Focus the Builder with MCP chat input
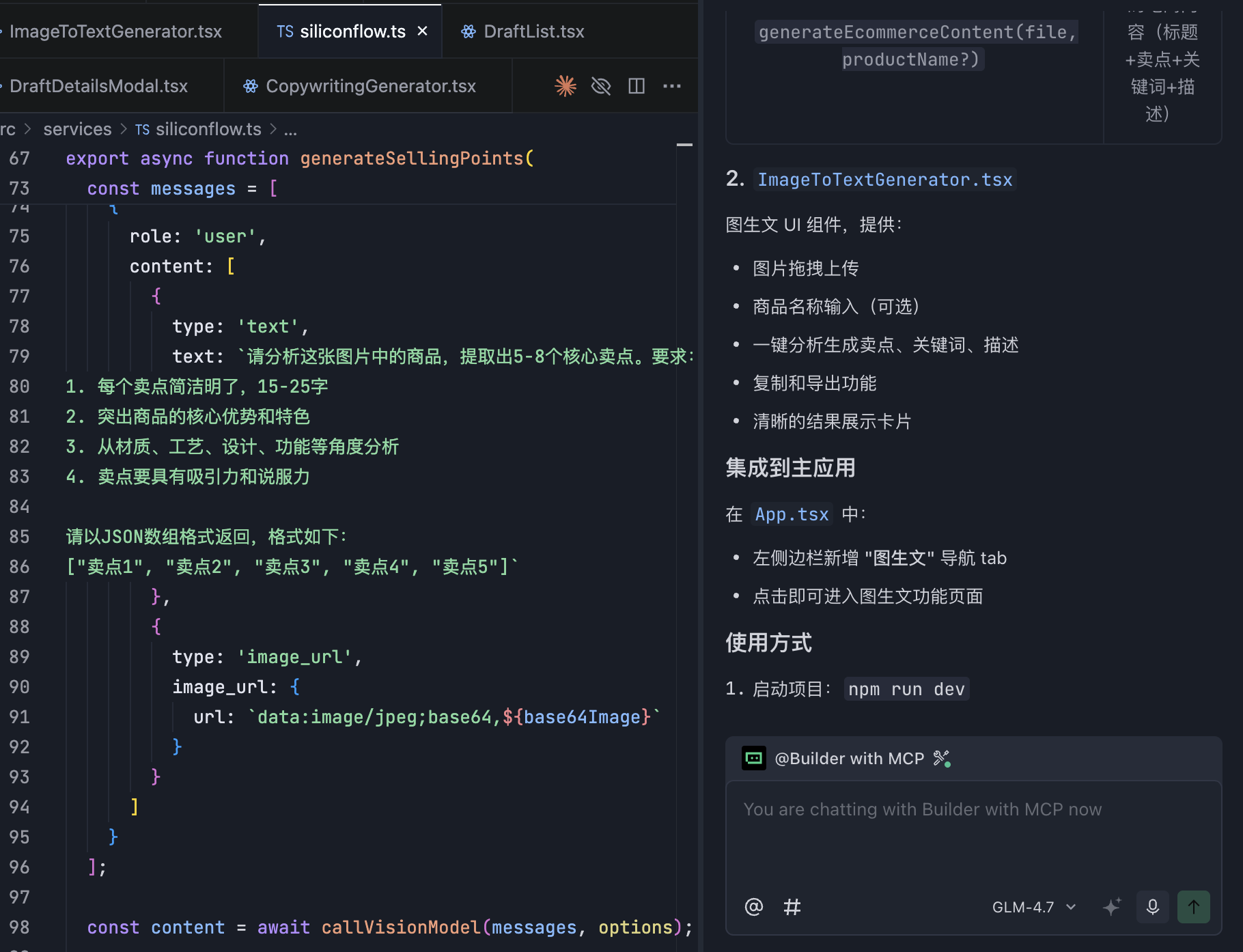The width and height of the screenshot is (1243, 952). click(x=973, y=833)
